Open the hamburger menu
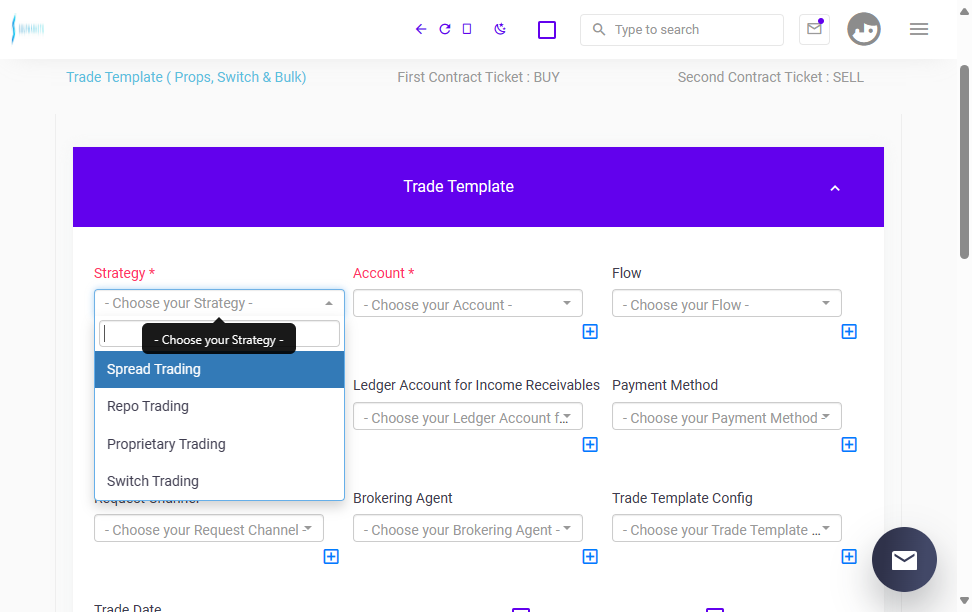The width and height of the screenshot is (972, 612). (x=919, y=29)
